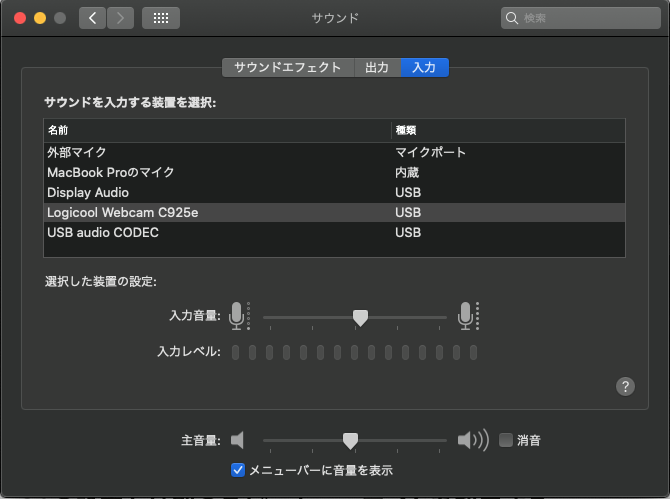Switch to the サウンドエフェクト tab
670x499 pixels.
tap(288, 68)
